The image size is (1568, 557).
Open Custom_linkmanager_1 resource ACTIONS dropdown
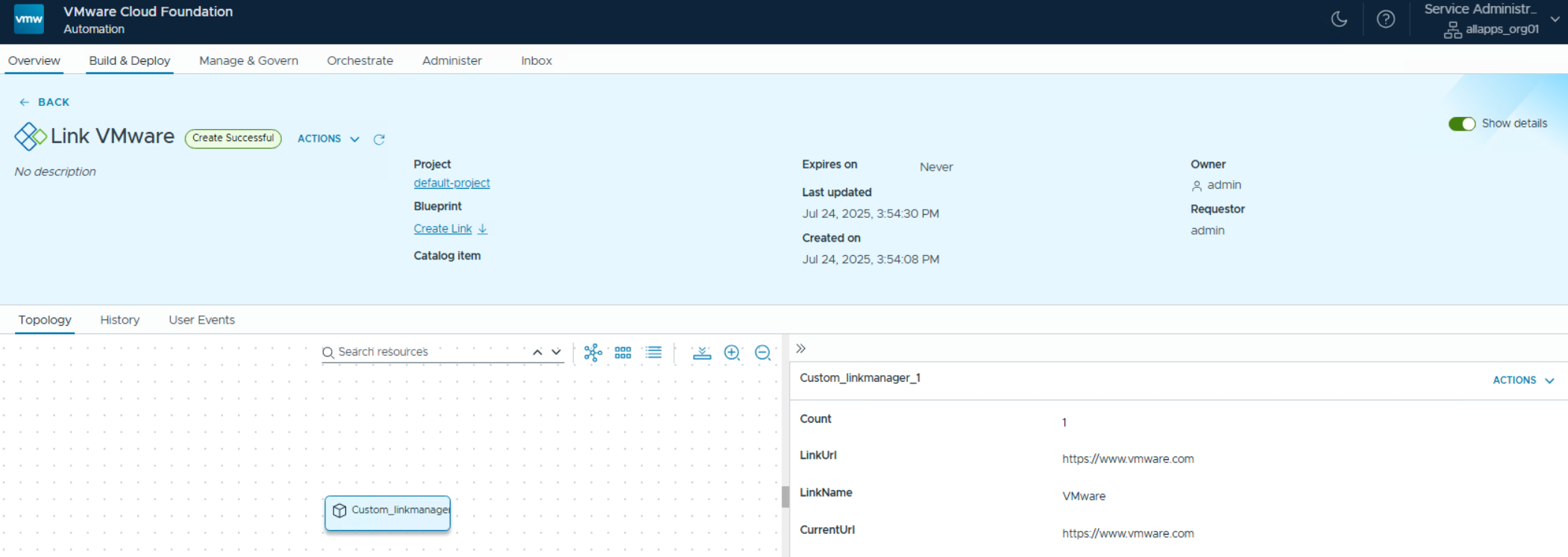[1522, 380]
